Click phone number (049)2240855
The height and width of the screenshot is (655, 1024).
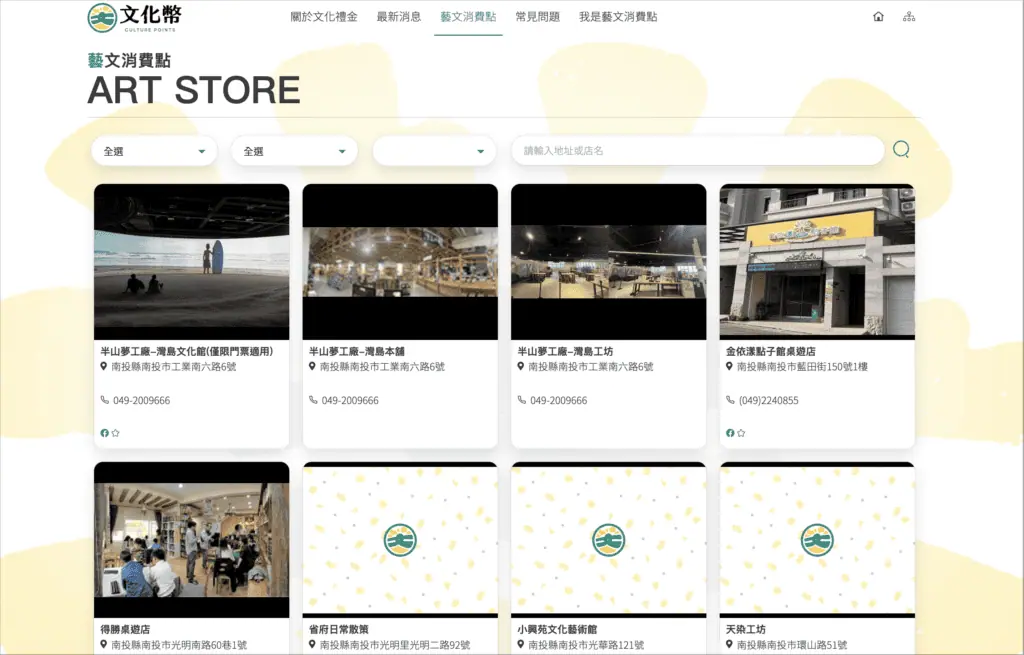tap(769, 400)
